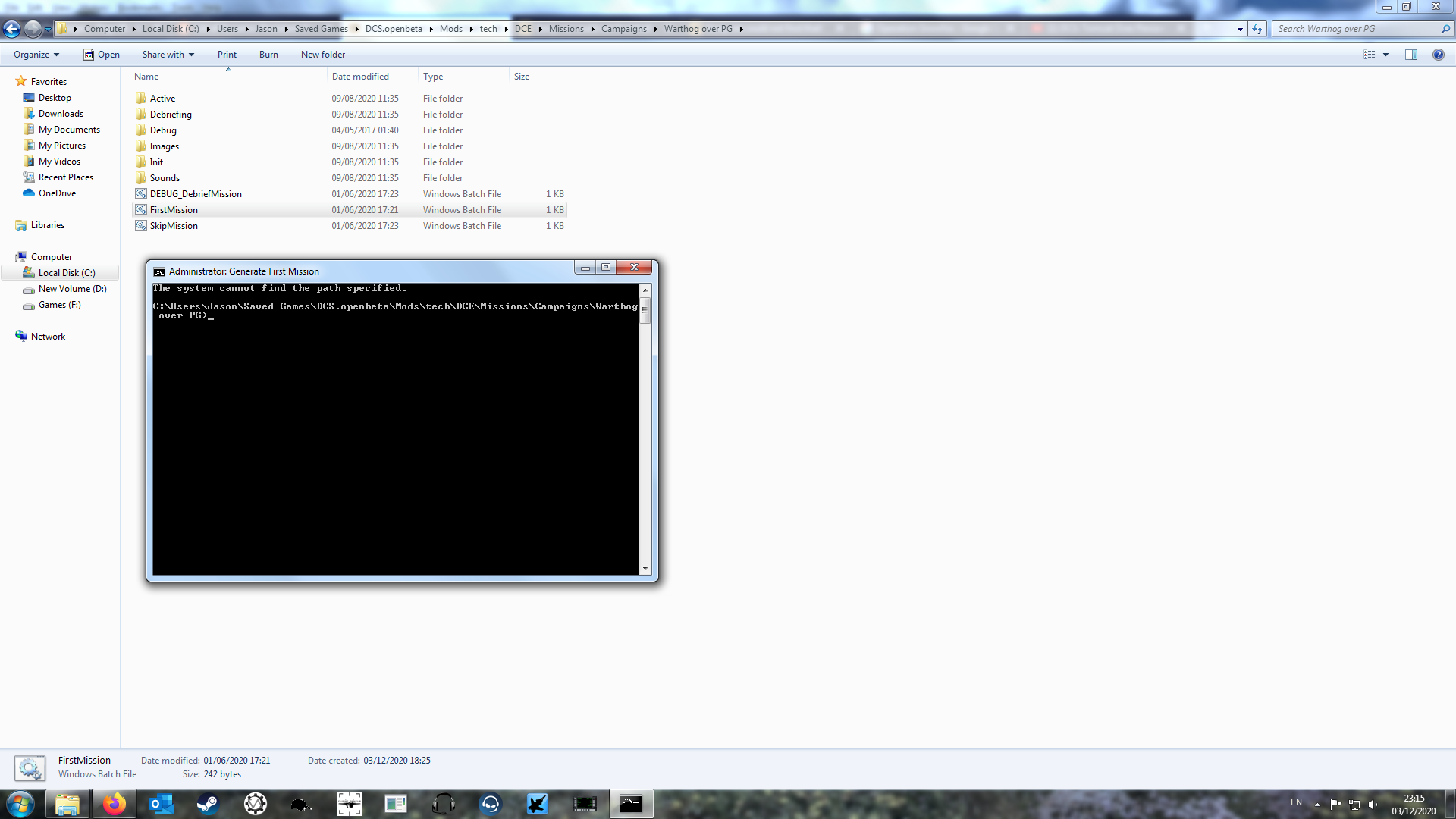The height and width of the screenshot is (819, 1456).
Task: Click Burn in the toolbar
Action: pos(268,55)
